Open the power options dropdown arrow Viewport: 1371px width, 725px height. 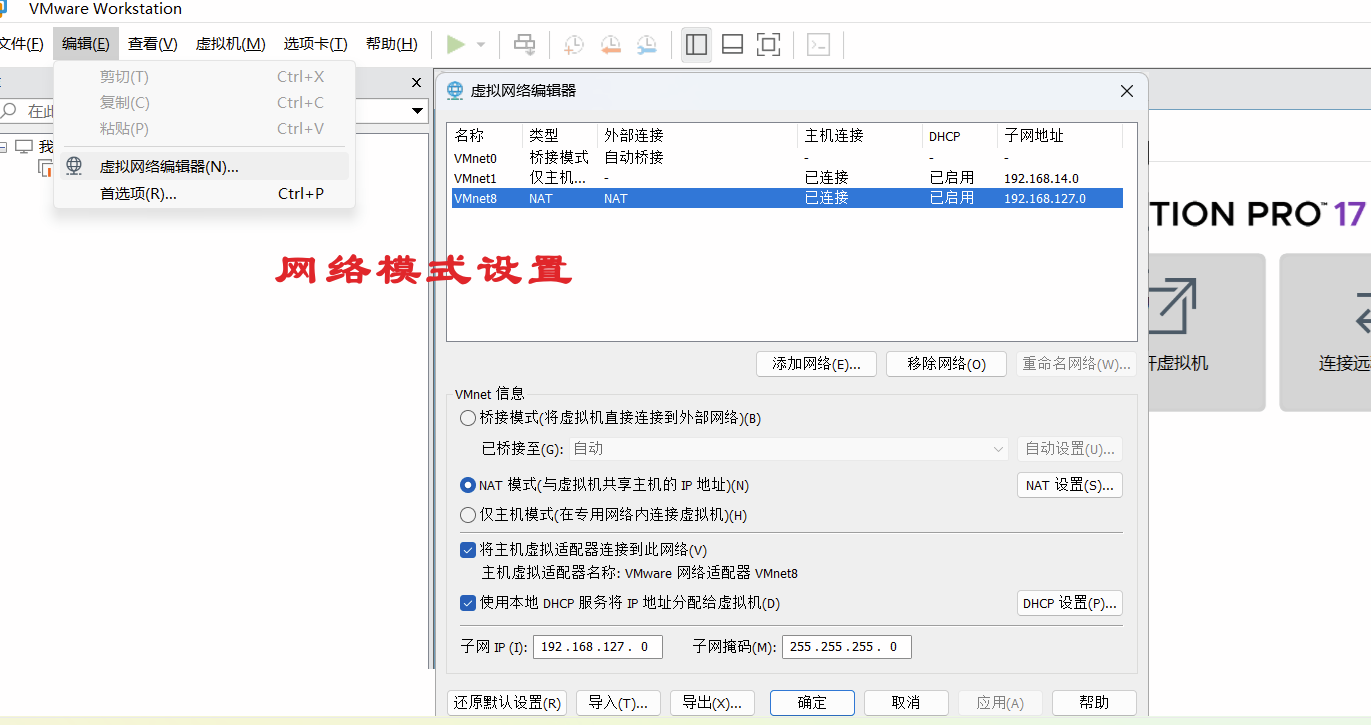pyautogui.click(x=481, y=45)
